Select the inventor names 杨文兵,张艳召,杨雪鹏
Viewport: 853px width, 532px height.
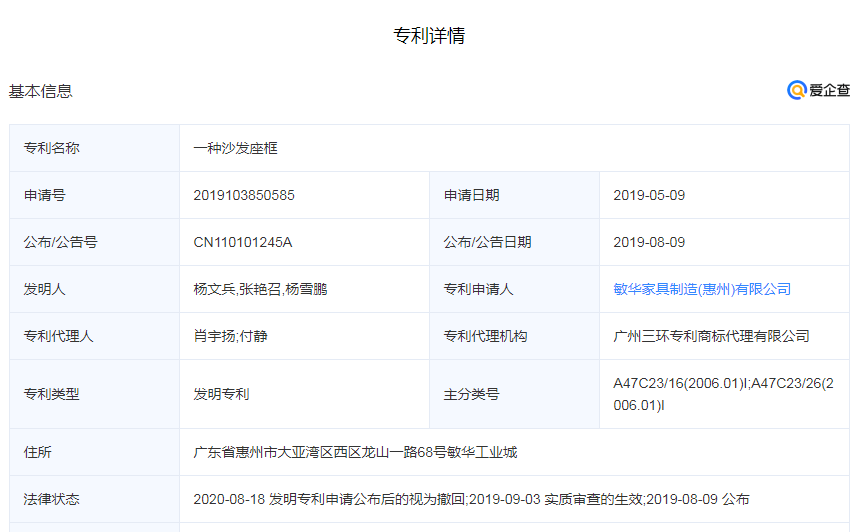pyautogui.click(x=260, y=289)
